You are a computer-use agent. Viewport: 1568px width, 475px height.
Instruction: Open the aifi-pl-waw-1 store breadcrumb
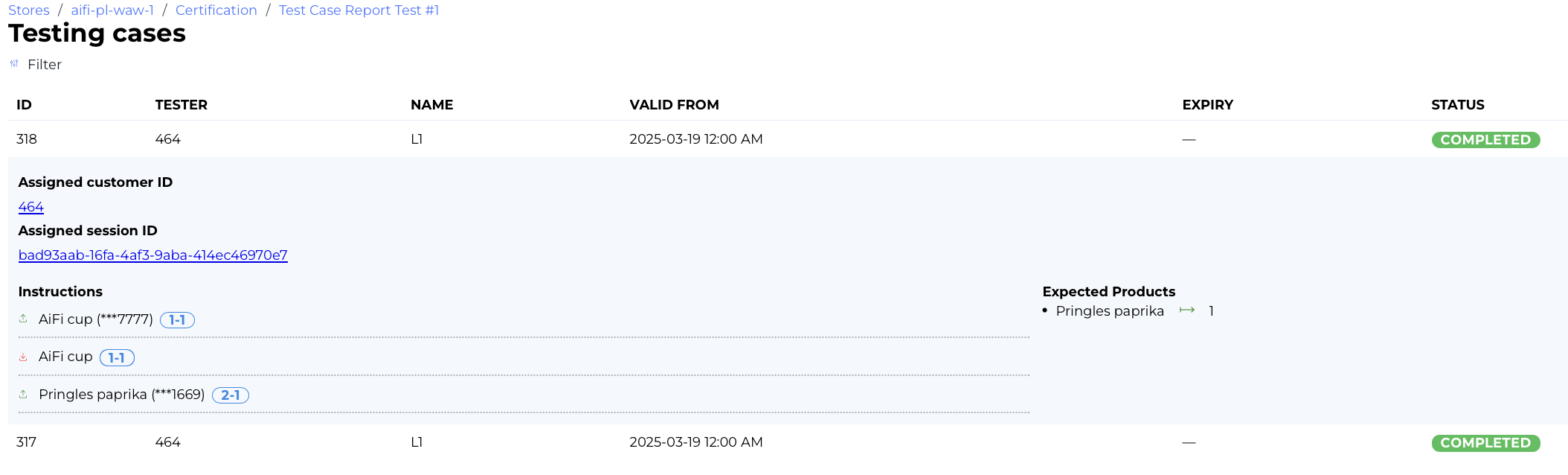[x=112, y=10]
